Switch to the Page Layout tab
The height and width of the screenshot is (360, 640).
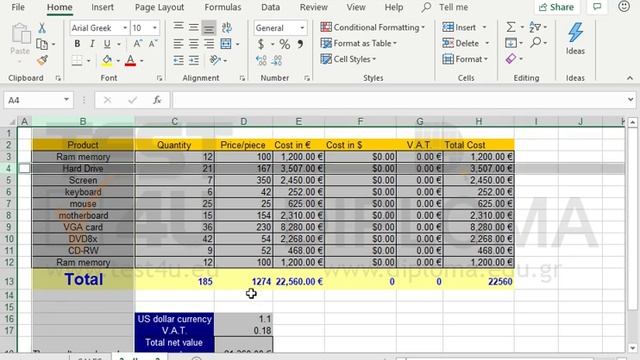point(159,7)
